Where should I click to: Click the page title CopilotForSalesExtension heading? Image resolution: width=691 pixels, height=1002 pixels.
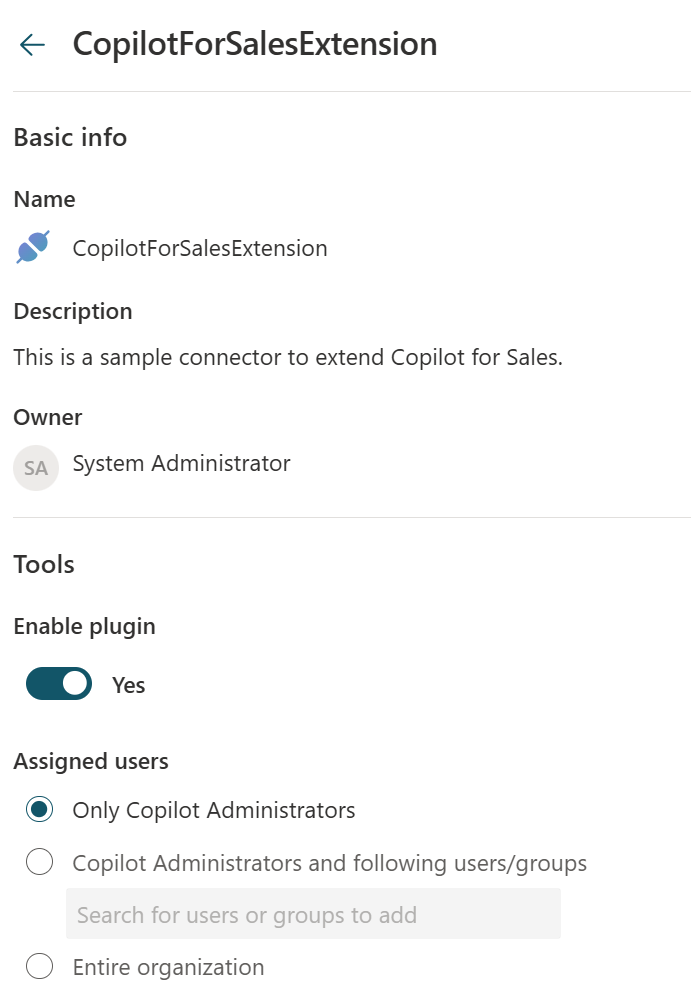point(254,45)
